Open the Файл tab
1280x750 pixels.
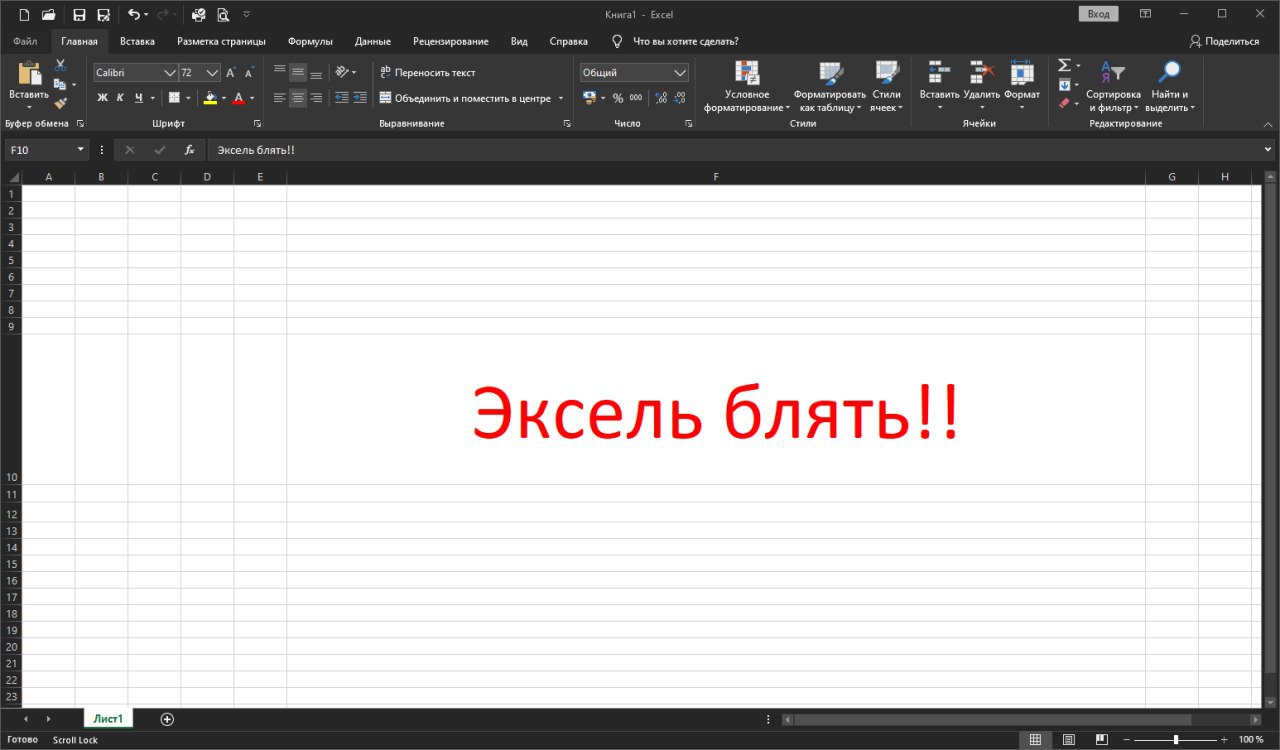26,41
